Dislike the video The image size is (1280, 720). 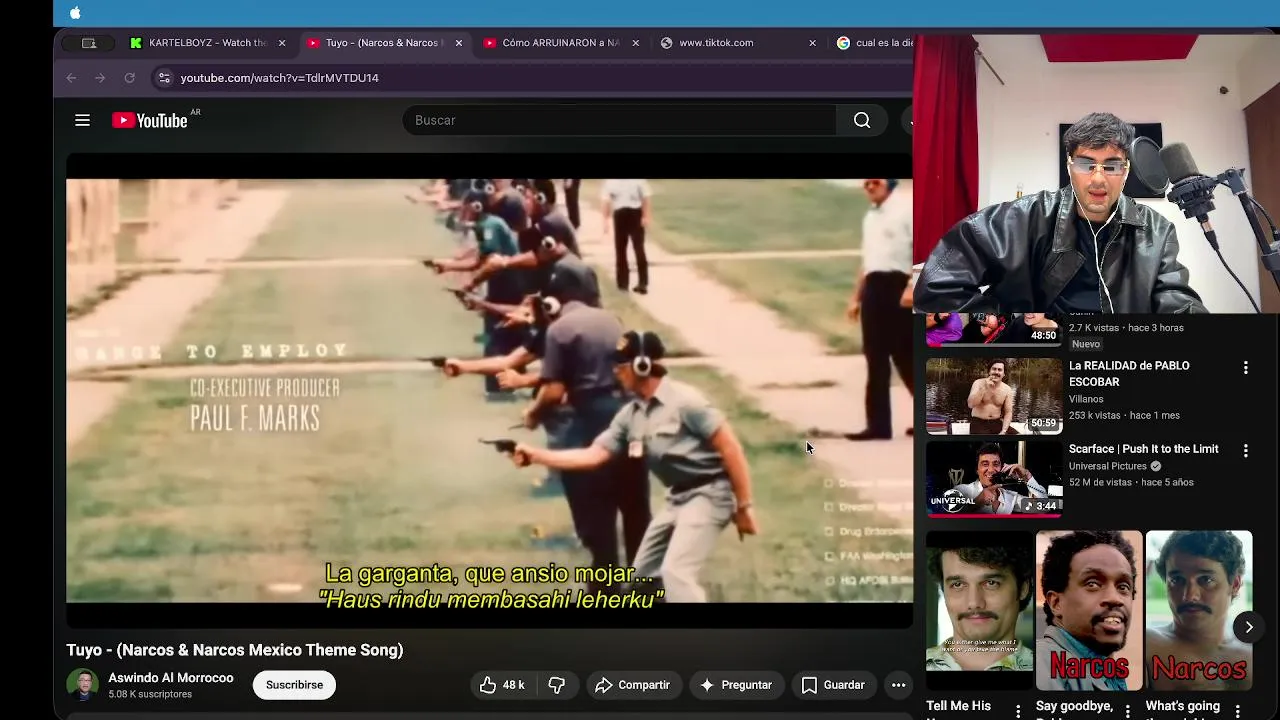point(556,685)
